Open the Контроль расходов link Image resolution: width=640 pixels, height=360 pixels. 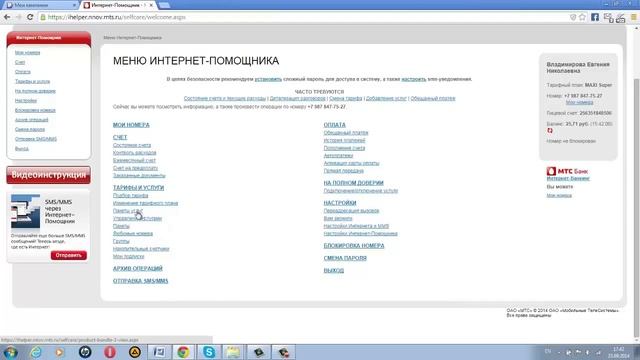[134, 153]
